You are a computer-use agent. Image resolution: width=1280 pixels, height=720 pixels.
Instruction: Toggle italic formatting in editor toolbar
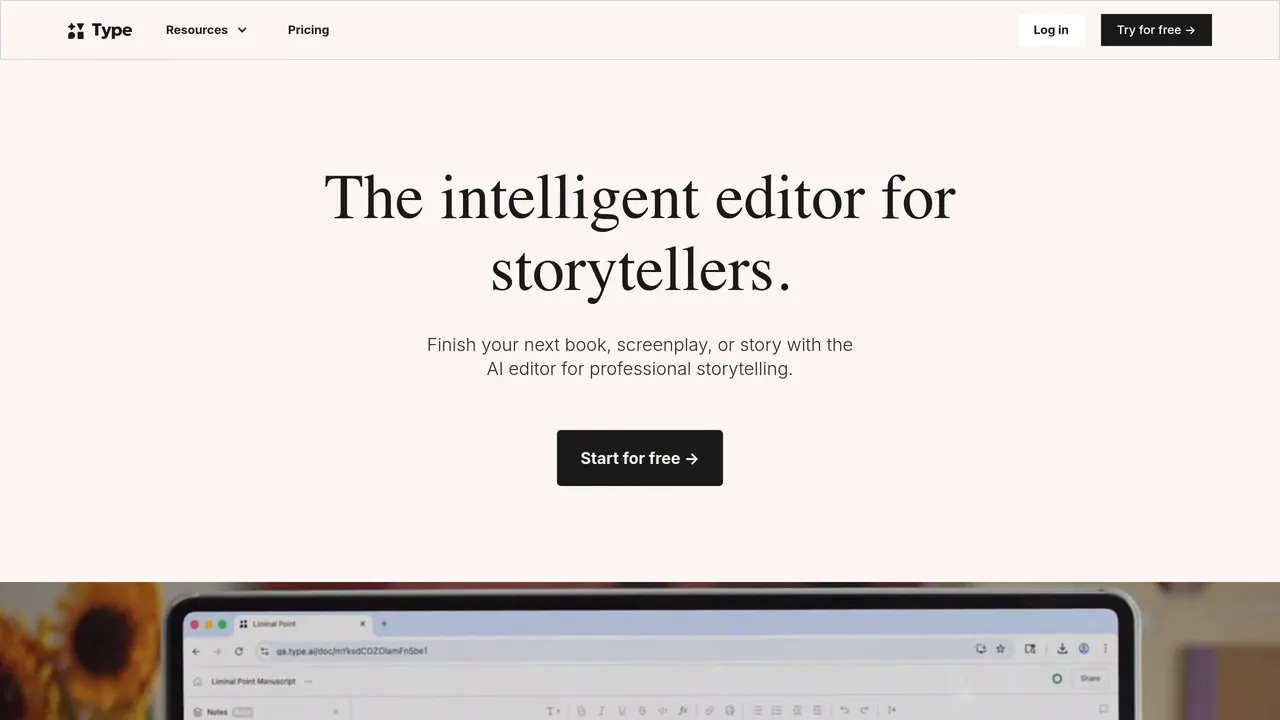[x=602, y=711]
